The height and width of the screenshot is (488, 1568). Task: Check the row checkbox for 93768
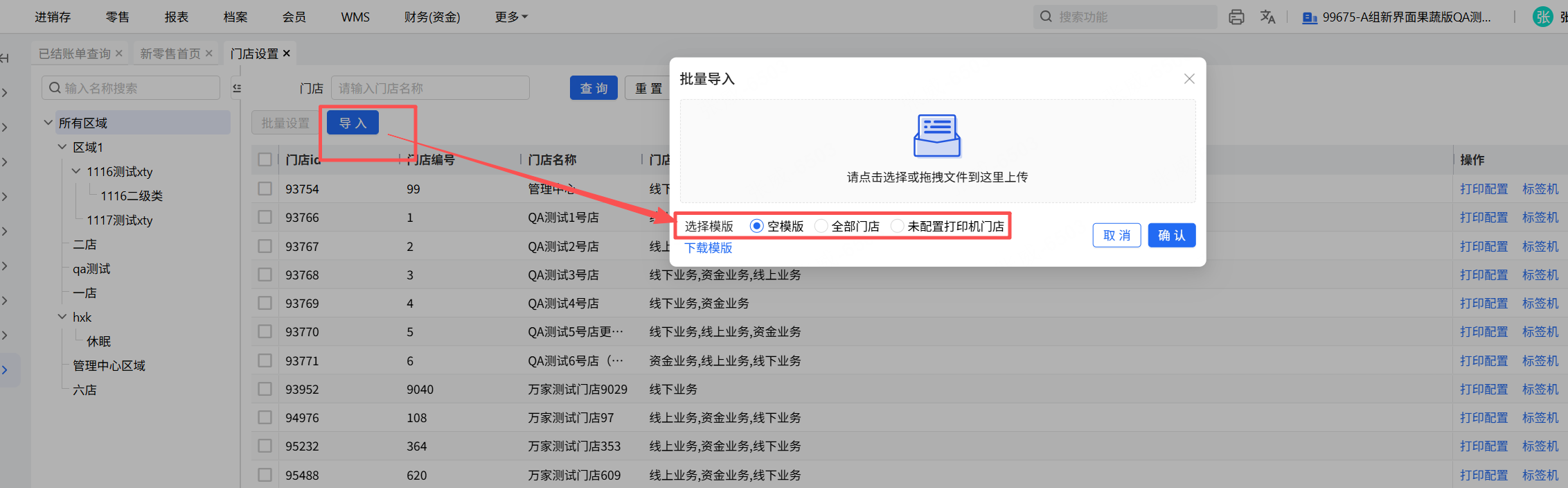click(x=265, y=274)
